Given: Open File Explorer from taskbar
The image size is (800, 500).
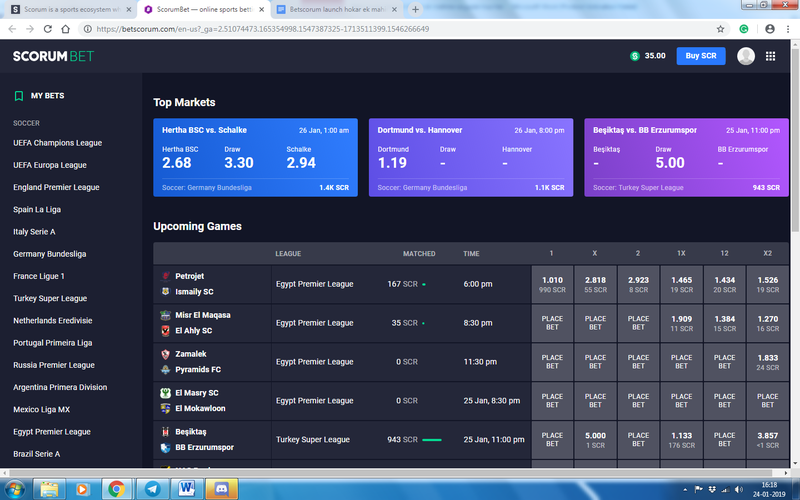Looking at the screenshot, I should 49,489.
